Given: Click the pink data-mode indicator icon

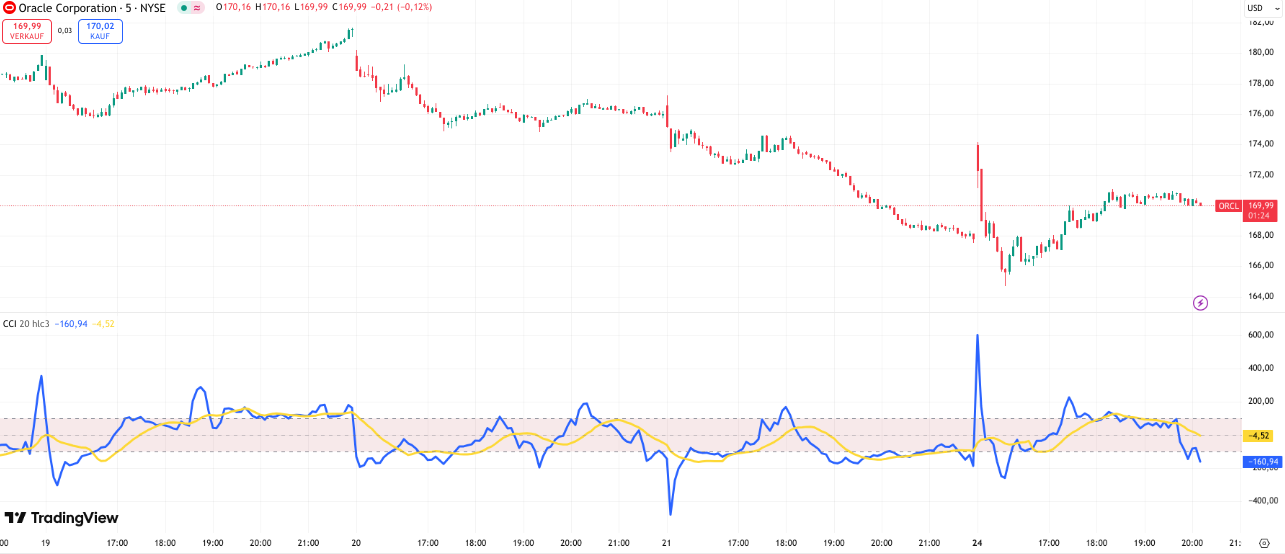Looking at the screenshot, I should pos(197,7).
